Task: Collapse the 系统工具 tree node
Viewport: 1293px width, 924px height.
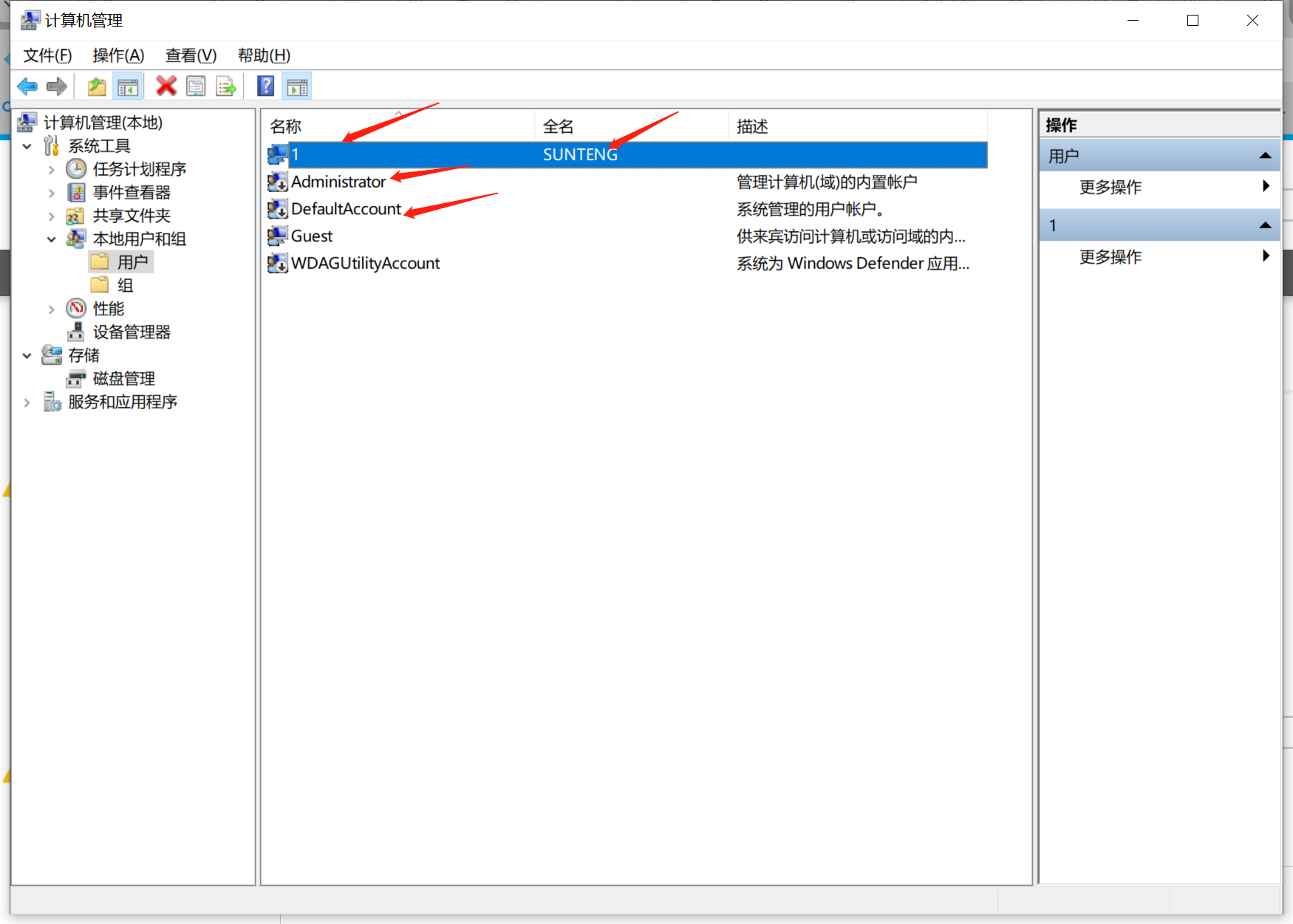Action: (x=27, y=146)
